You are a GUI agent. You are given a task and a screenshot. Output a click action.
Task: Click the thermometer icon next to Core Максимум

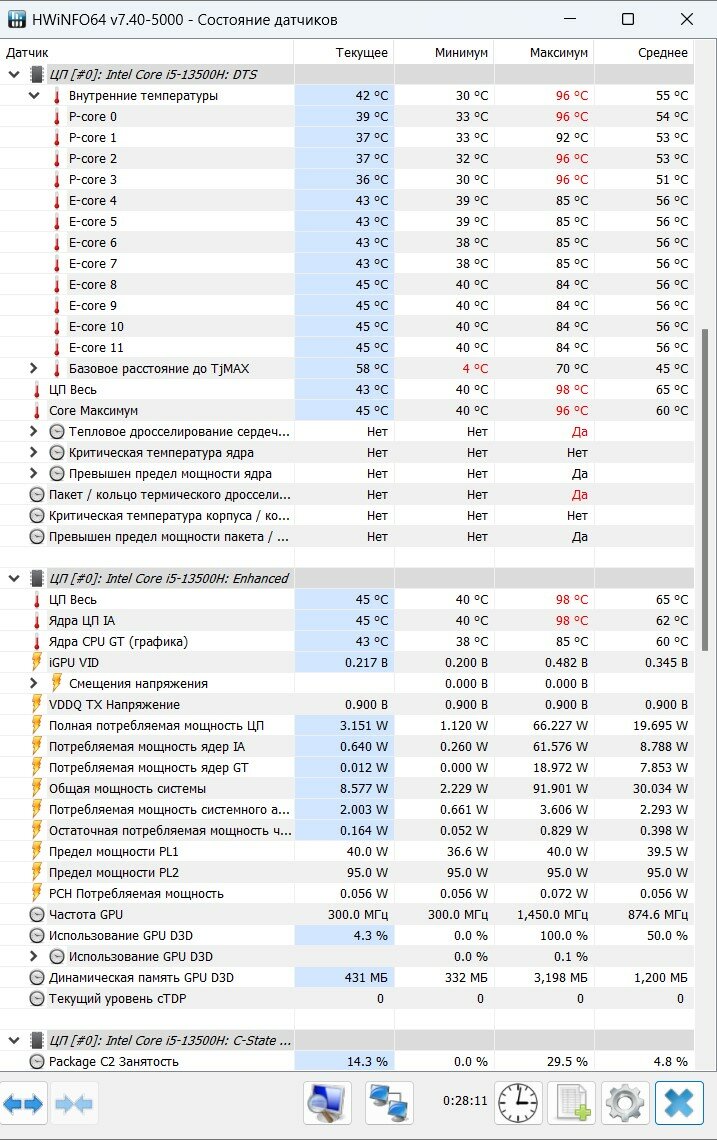point(37,411)
